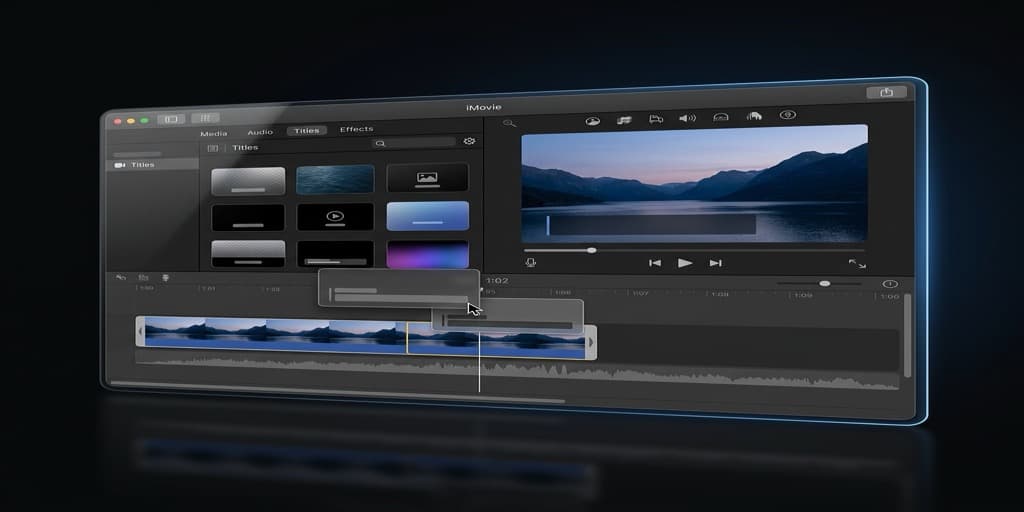Select the gray-over-black title thumbnail, bottom row

click(248, 253)
